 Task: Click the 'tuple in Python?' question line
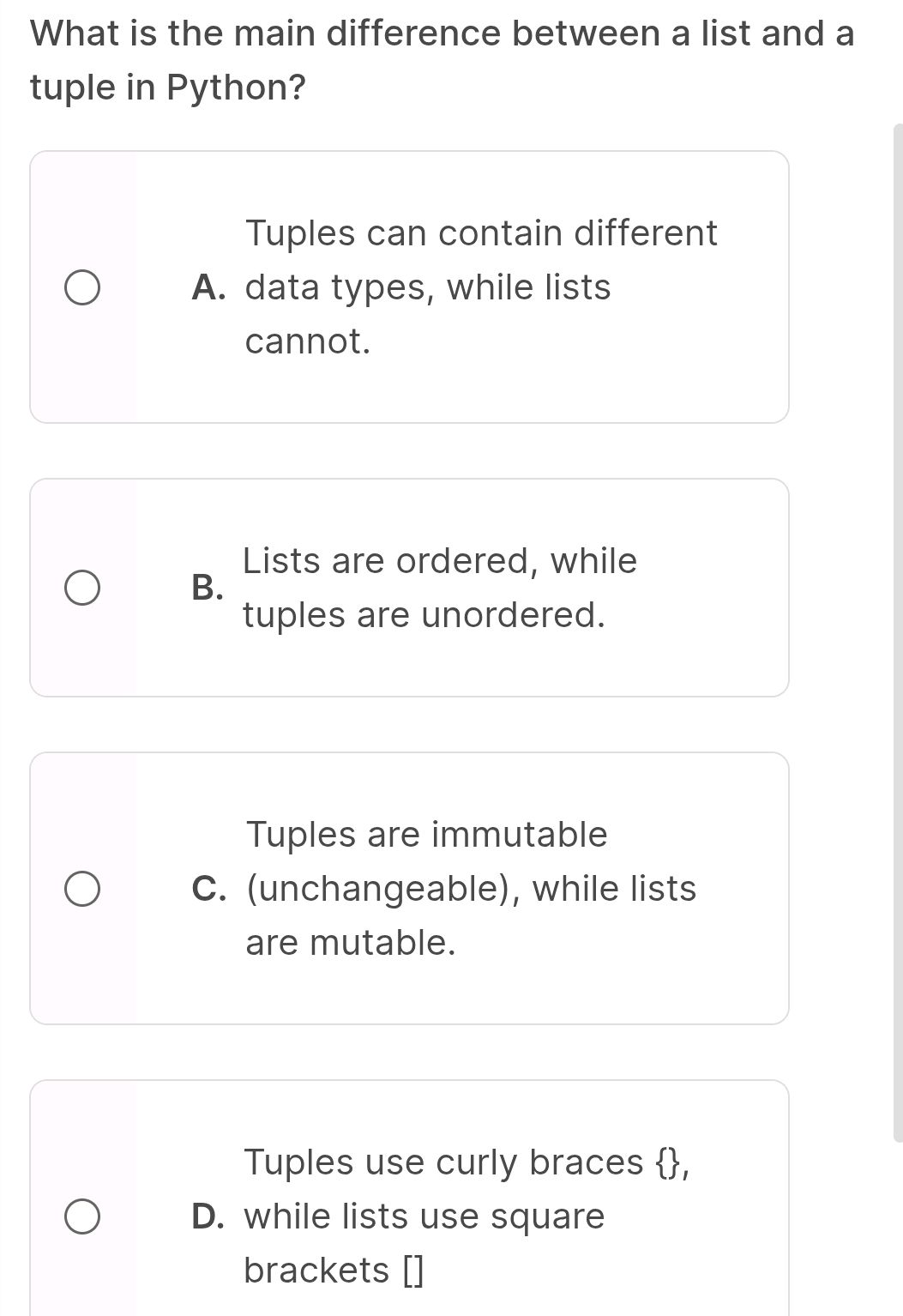(168, 88)
